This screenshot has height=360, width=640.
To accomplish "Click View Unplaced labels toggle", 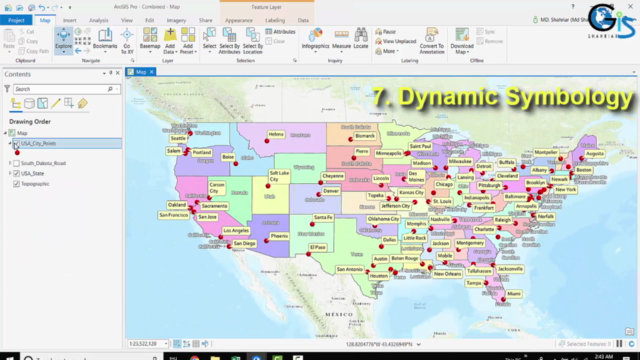I will tap(396, 41).
